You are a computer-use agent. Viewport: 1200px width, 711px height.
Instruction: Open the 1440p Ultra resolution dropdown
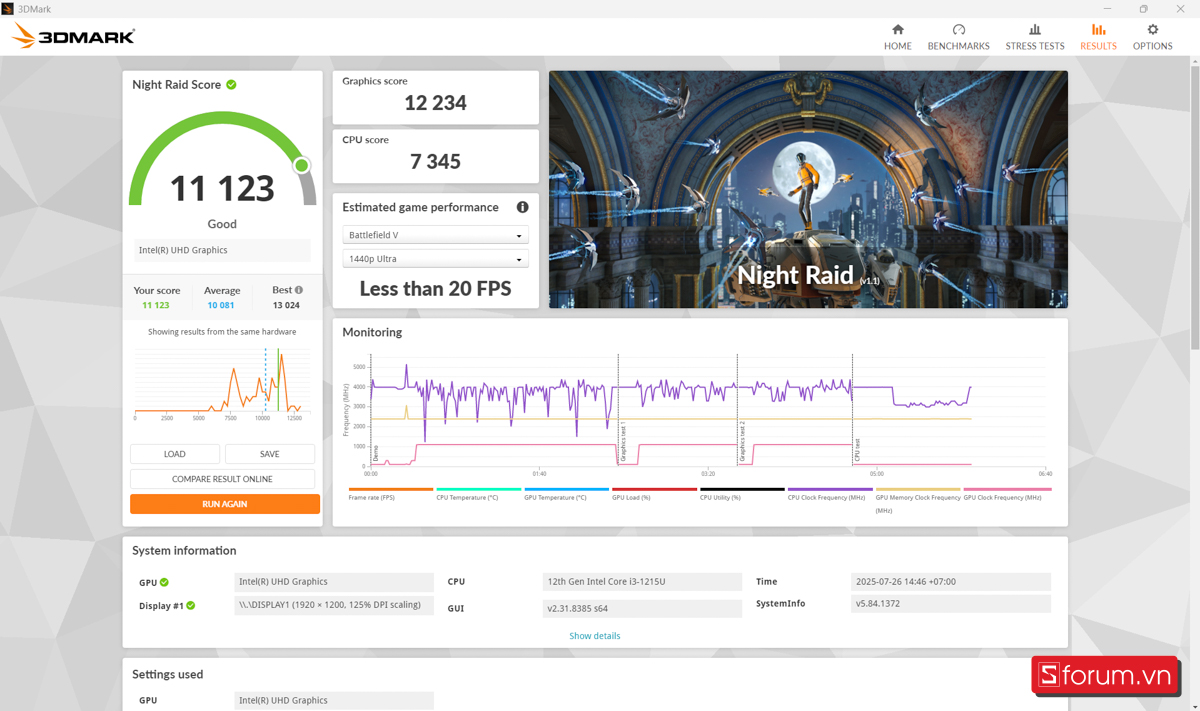435,259
